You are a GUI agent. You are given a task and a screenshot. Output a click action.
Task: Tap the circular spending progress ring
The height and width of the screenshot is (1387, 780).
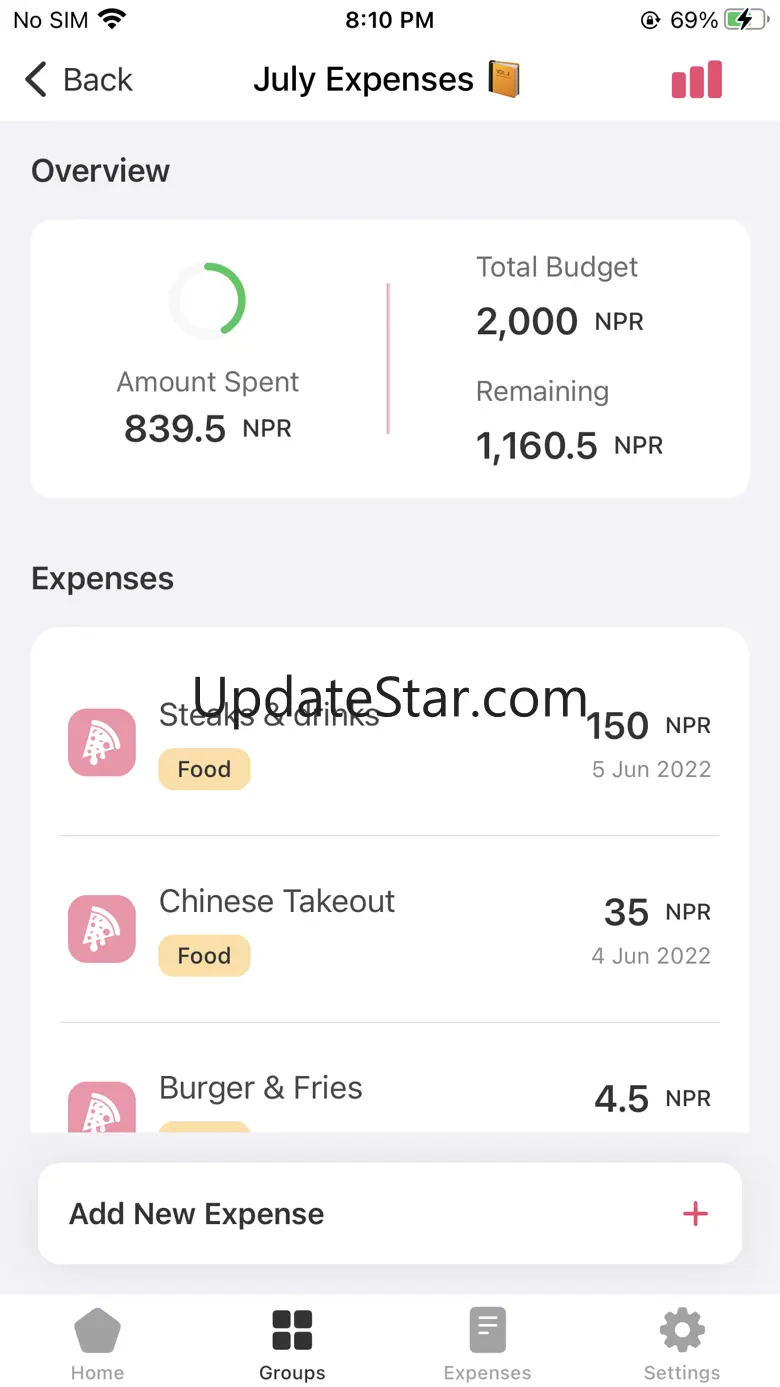pyautogui.click(x=207, y=300)
